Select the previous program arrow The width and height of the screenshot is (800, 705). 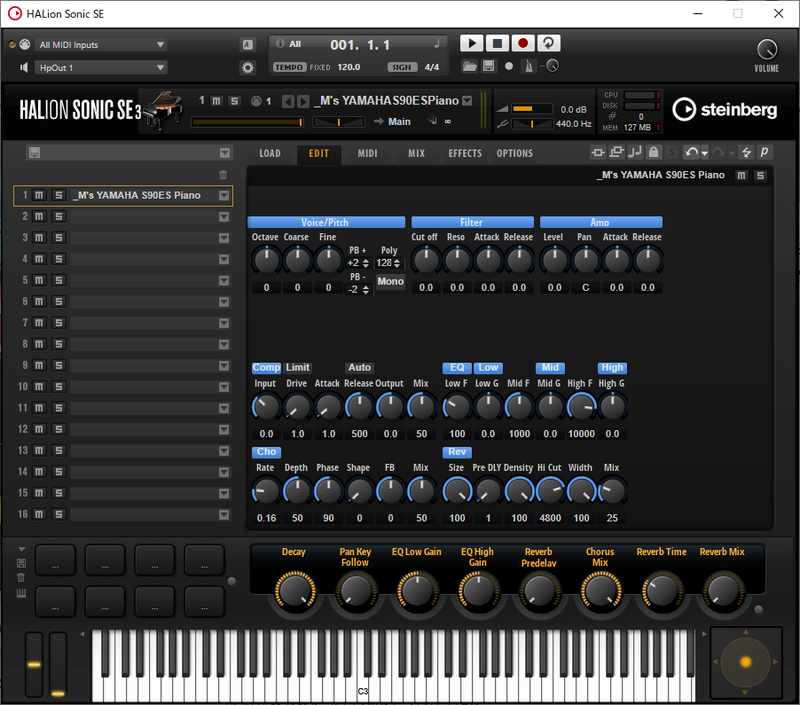(x=288, y=102)
